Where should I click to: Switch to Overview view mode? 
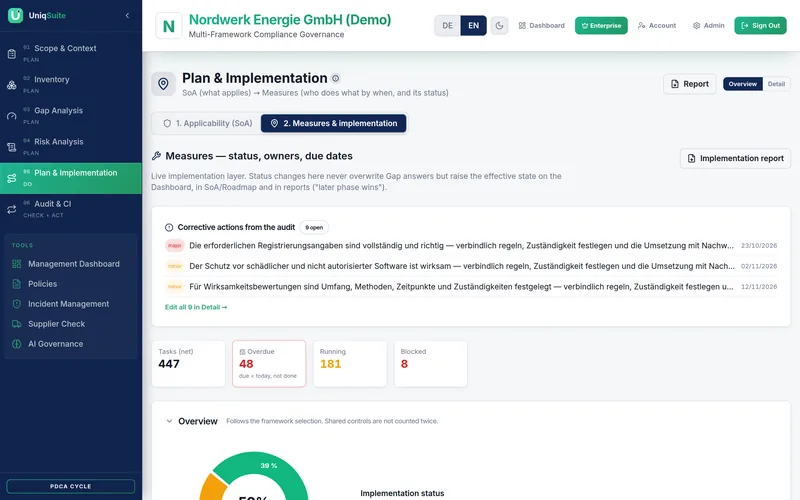(x=743, y=84)
